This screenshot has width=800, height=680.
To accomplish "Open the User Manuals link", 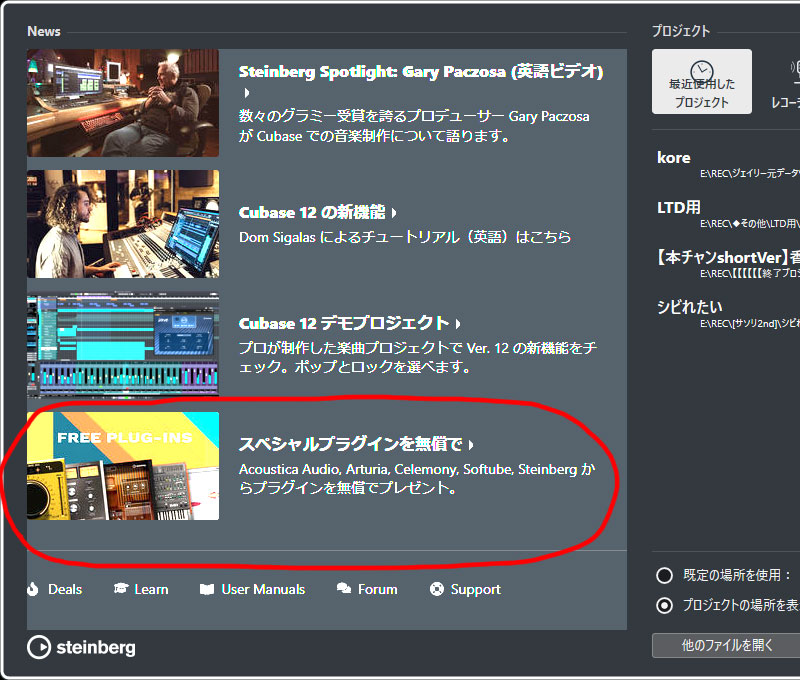I will 263,589.
